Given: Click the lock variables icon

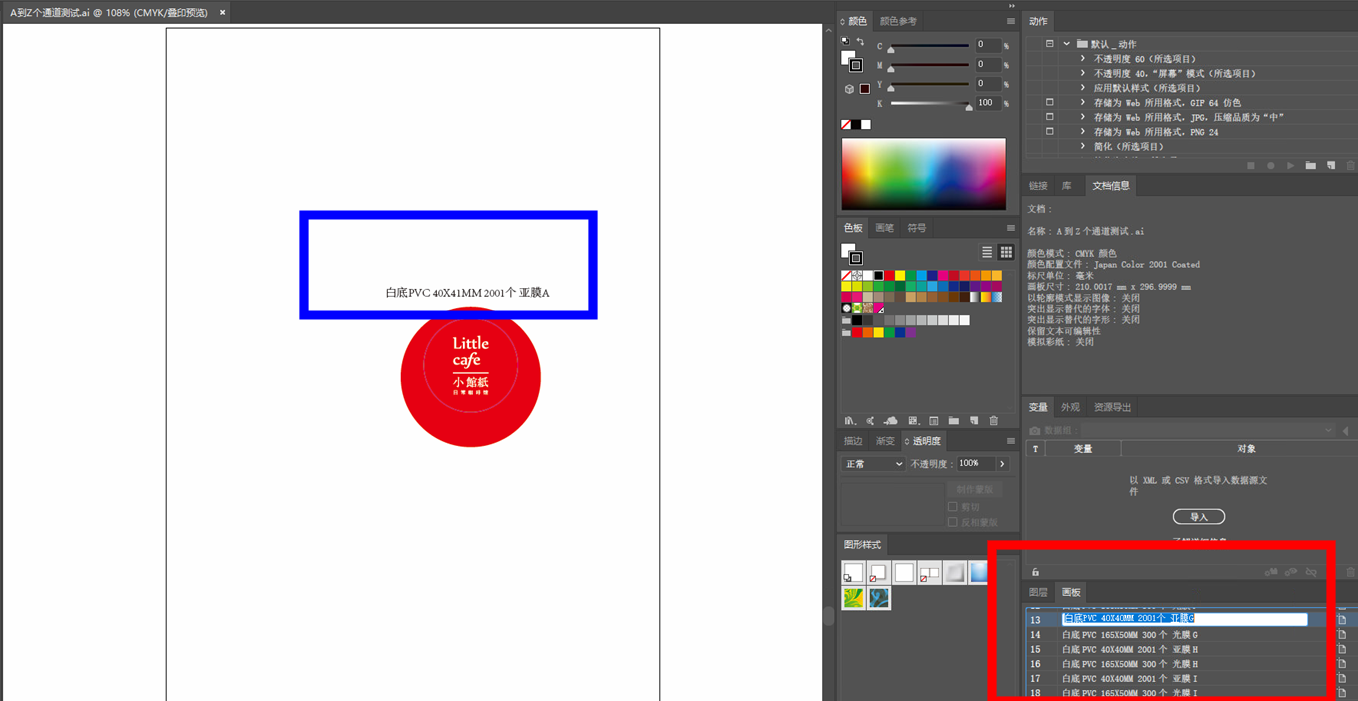Looking at the screenshot, I should click(1035, 572).
